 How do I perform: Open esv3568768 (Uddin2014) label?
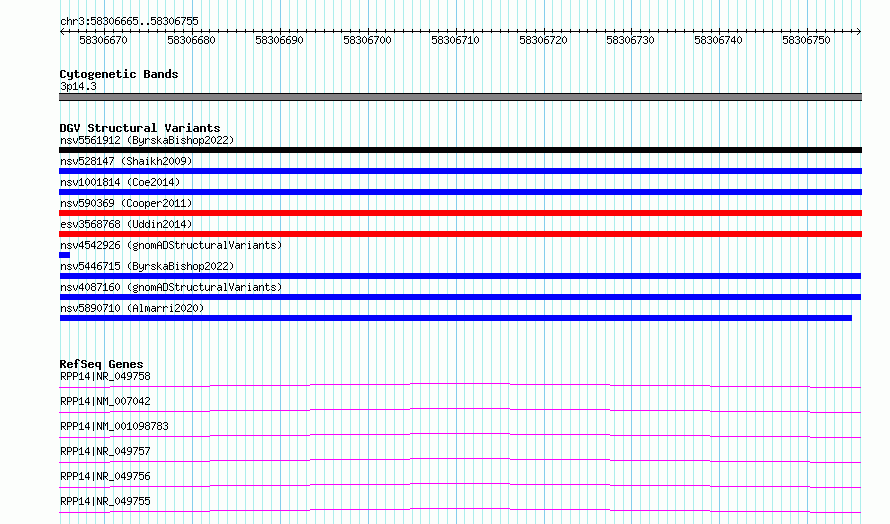pyautogui.click(x=126, y=224)
